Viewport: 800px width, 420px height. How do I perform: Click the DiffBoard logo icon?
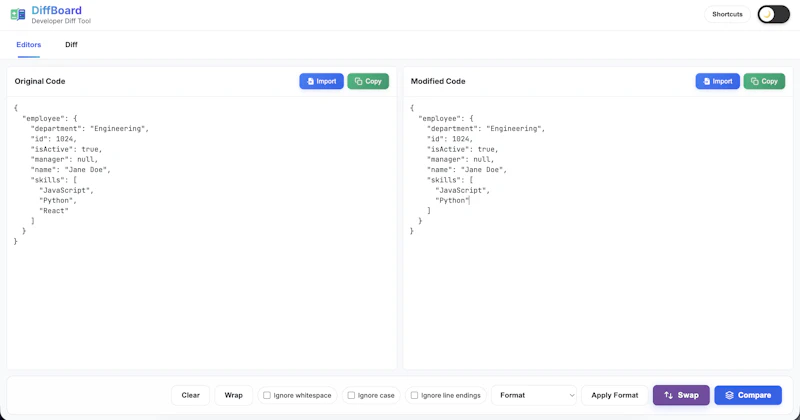point(18,14)
